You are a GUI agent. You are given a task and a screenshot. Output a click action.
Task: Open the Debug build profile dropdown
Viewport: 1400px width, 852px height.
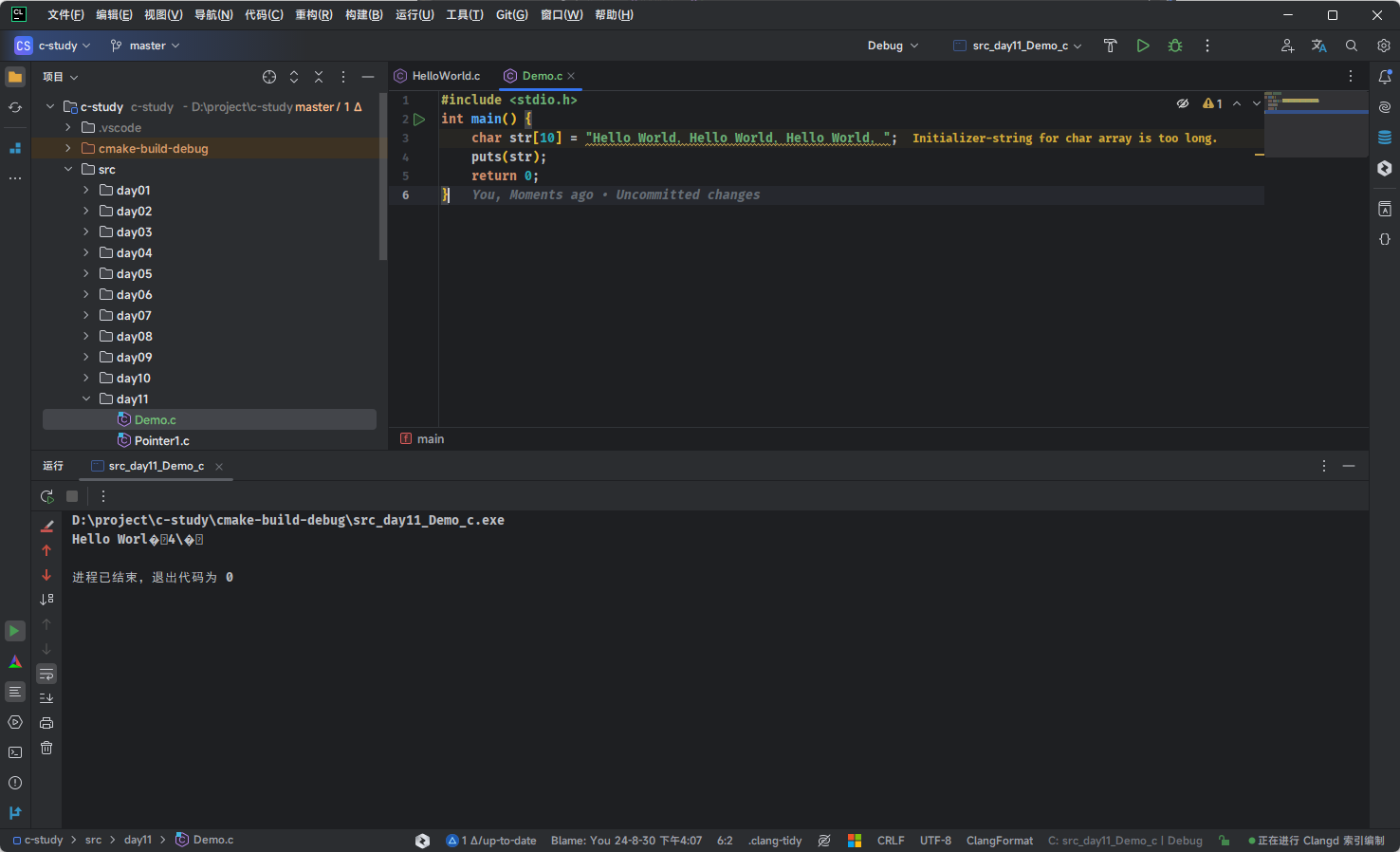[x=893, y=46]
